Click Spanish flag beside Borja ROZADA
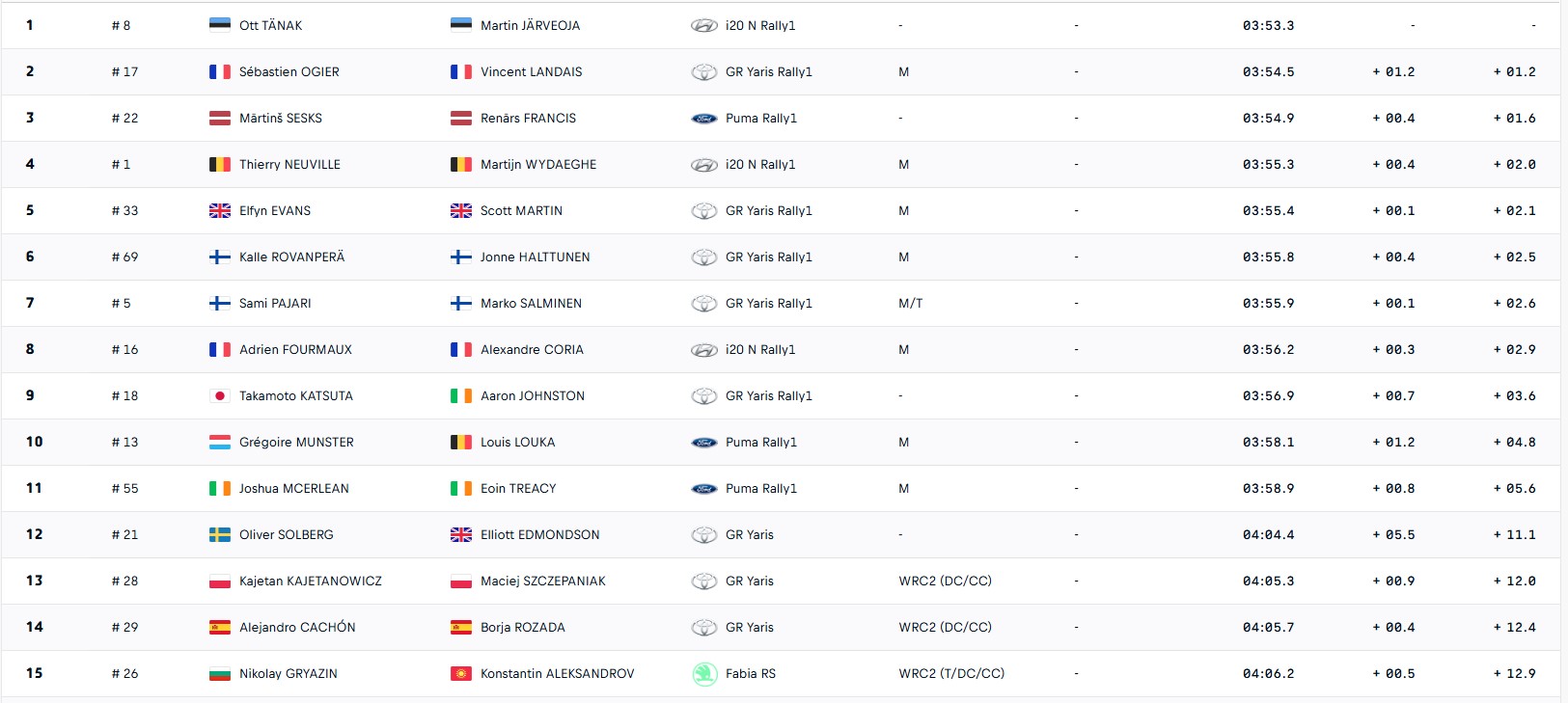 pyautogui.click(x=461, y=628)
